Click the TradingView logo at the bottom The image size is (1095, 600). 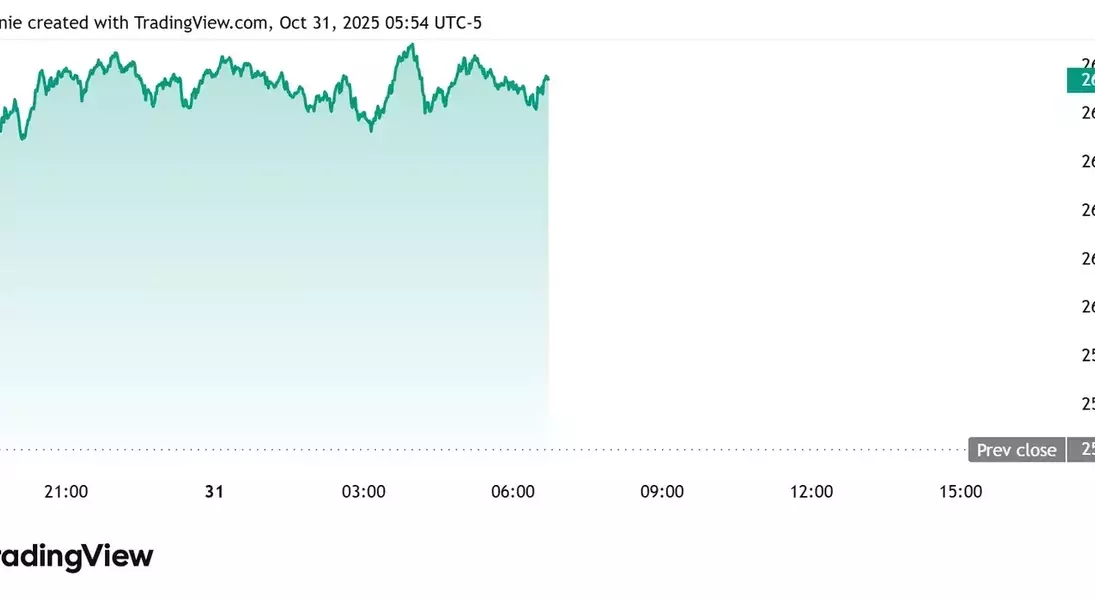point(75,556)
